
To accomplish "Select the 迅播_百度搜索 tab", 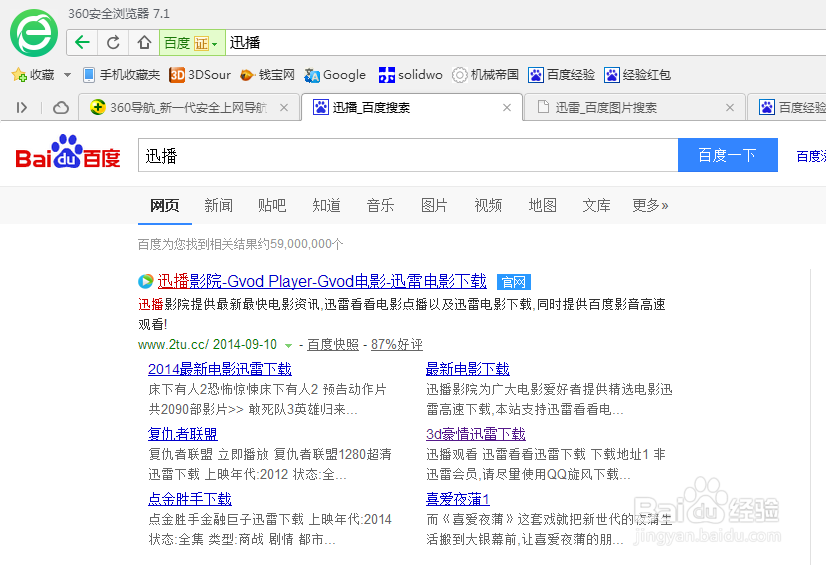I will (x=411, y=108).
